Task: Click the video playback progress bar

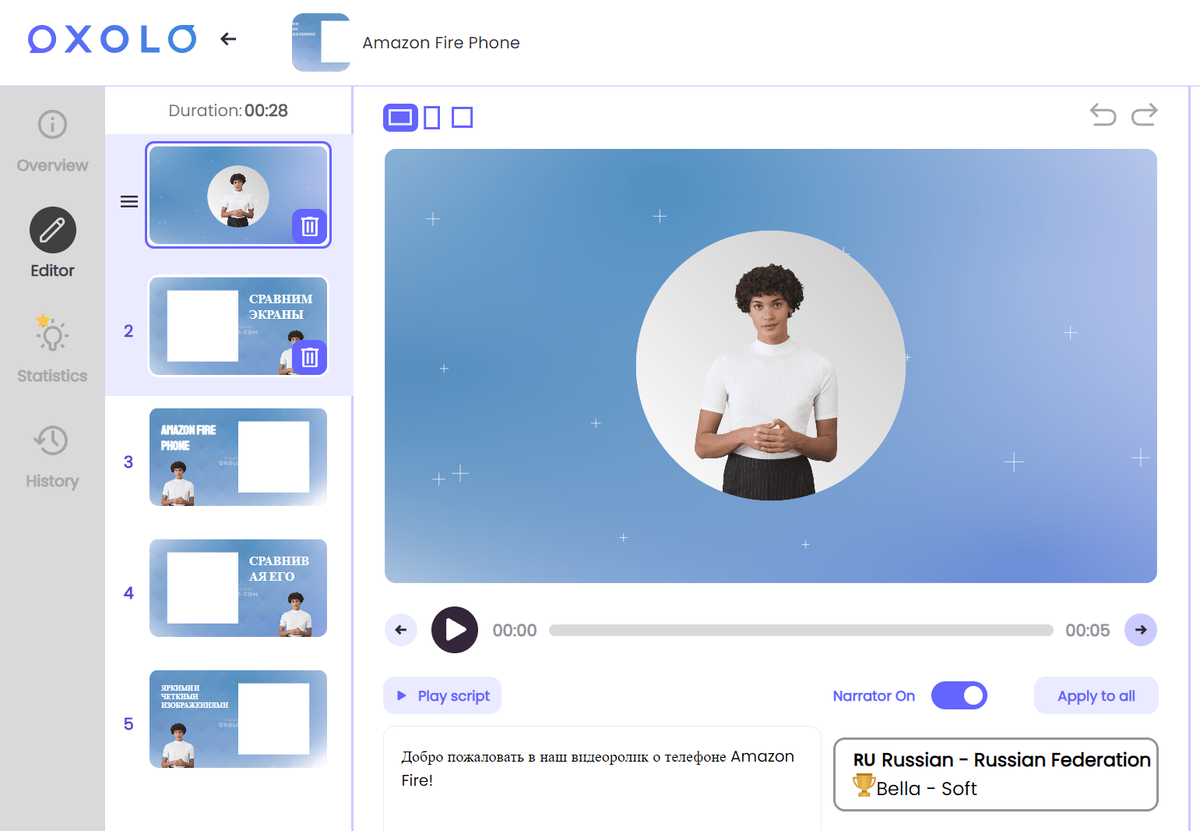Action: pyautogui.click(x=800, y=630)
